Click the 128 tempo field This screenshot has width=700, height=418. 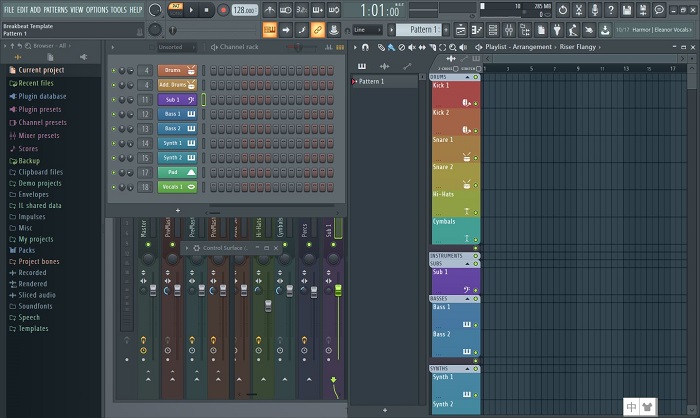point(244,10)
